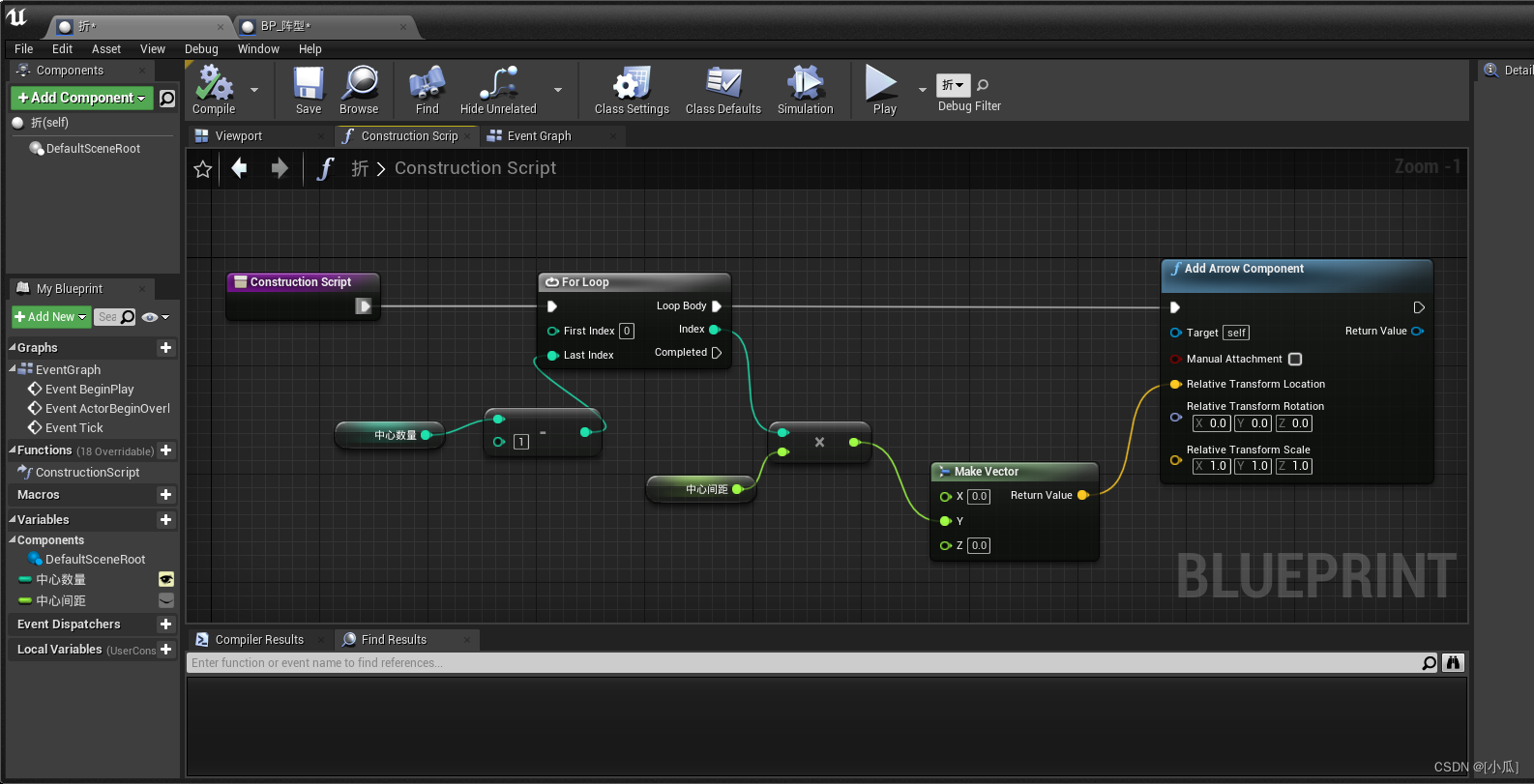Switch to BP_阵型 document tab
This screenshot has height=784, width=1534.
coord(286,26)
